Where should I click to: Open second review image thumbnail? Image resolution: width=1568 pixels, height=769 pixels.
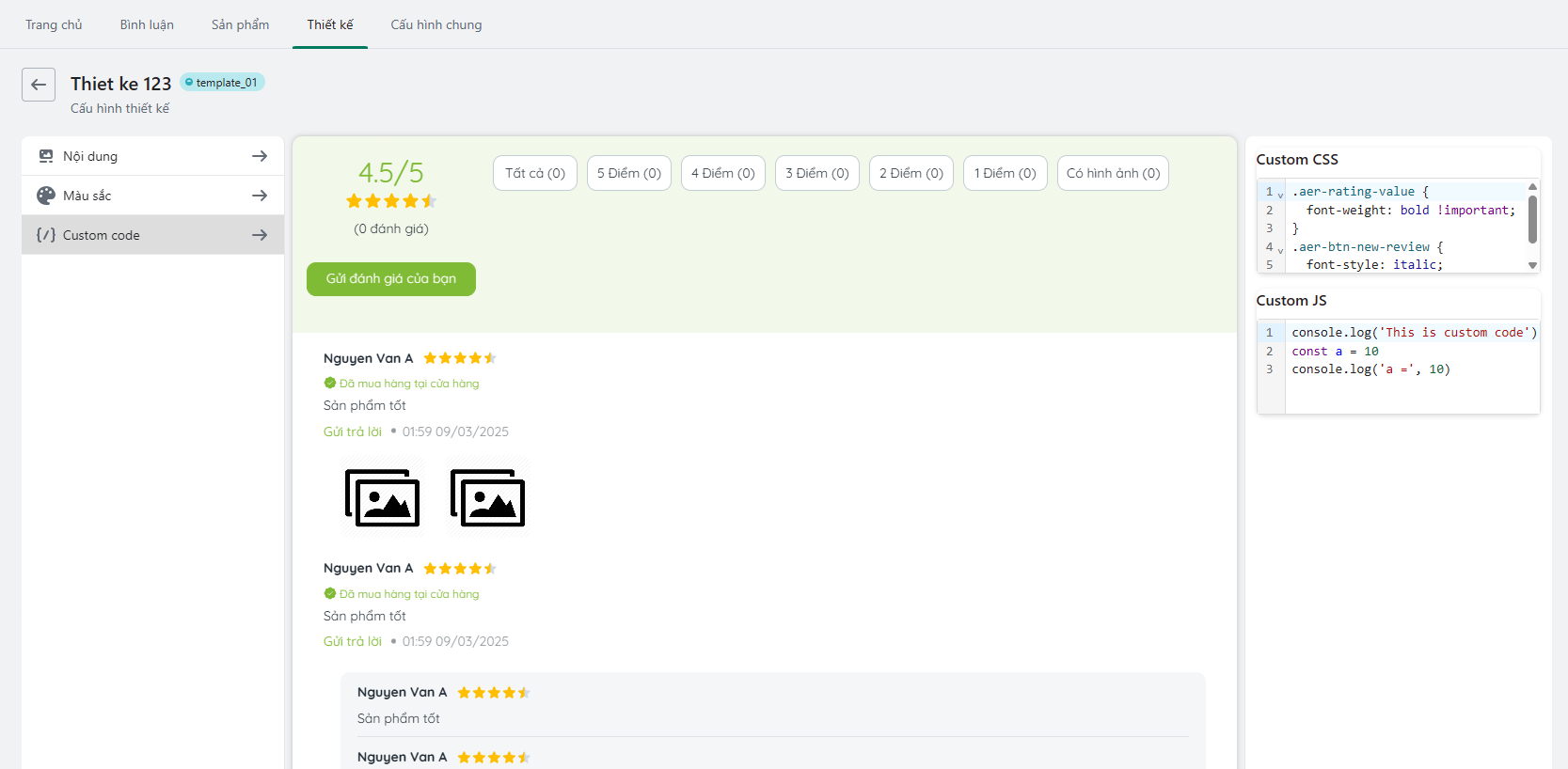click(487, 497)
